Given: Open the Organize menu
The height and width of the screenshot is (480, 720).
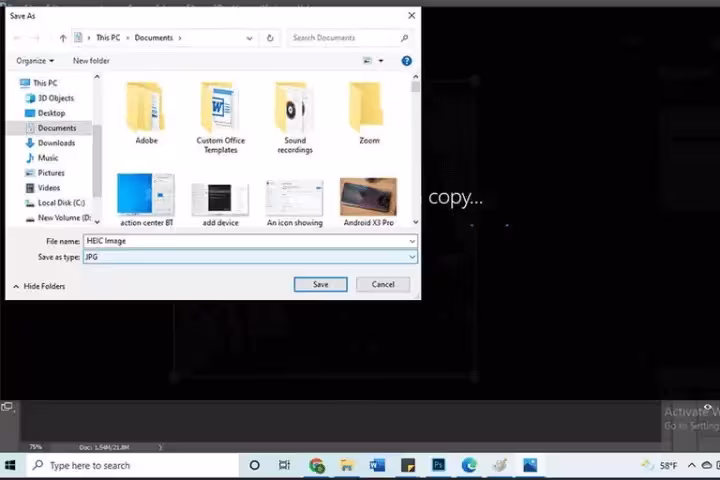Looking at the screenshot, I should (35, 61).
